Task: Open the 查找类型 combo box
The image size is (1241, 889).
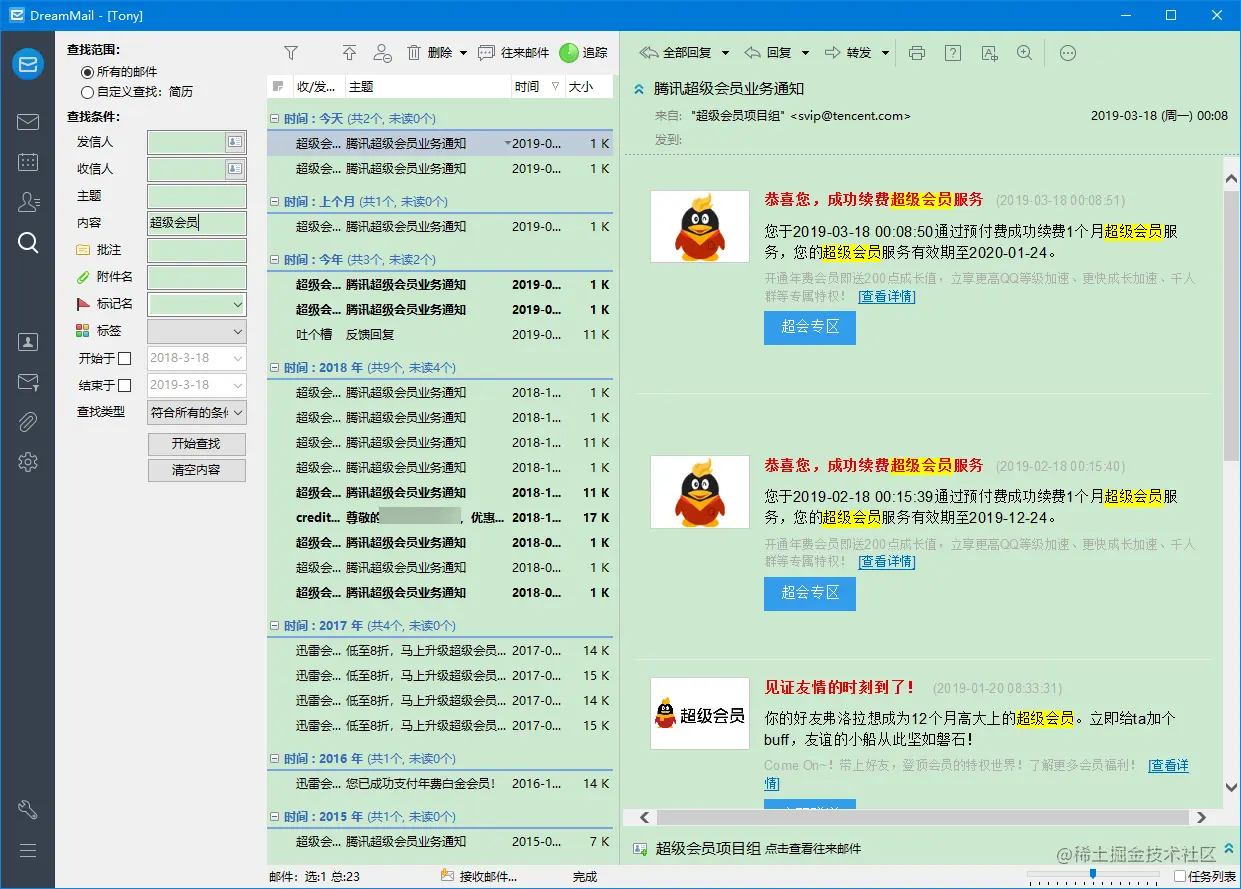Action: point(197,412)
